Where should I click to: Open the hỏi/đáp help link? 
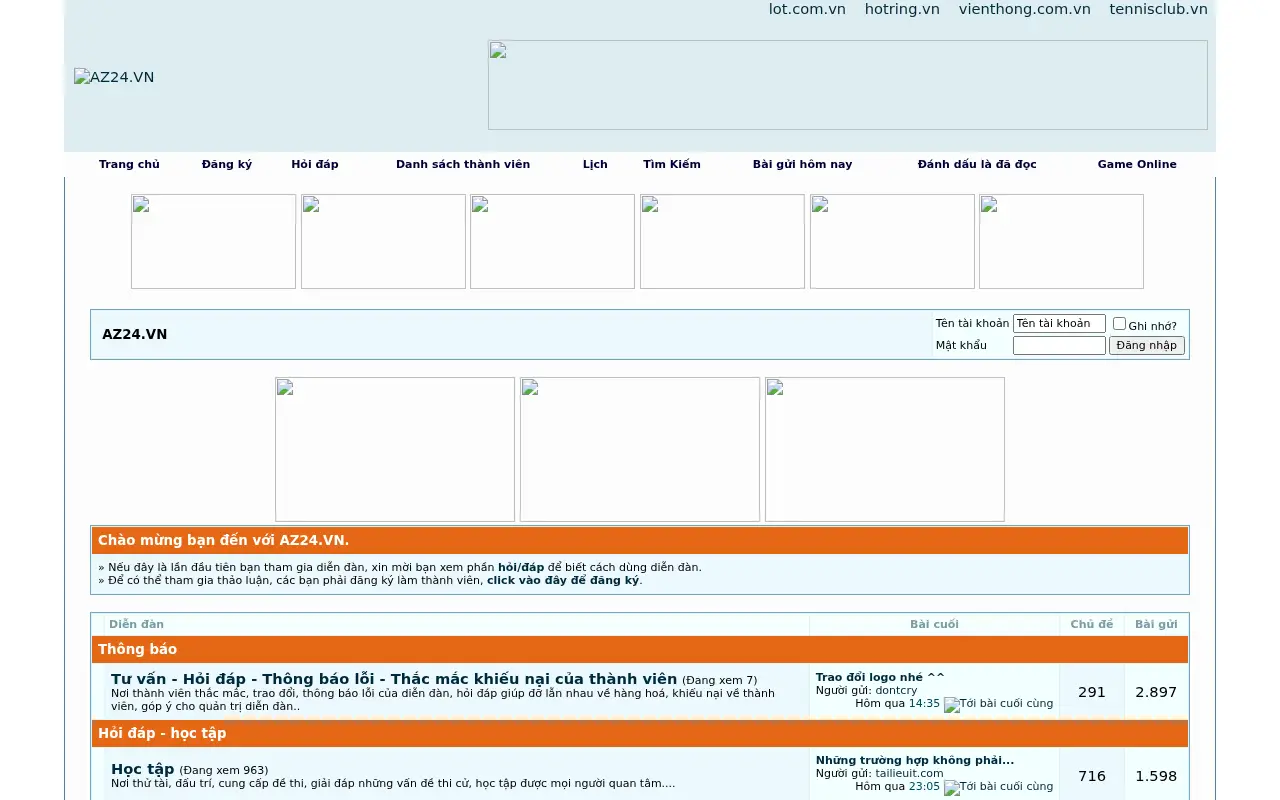point(521,567)
